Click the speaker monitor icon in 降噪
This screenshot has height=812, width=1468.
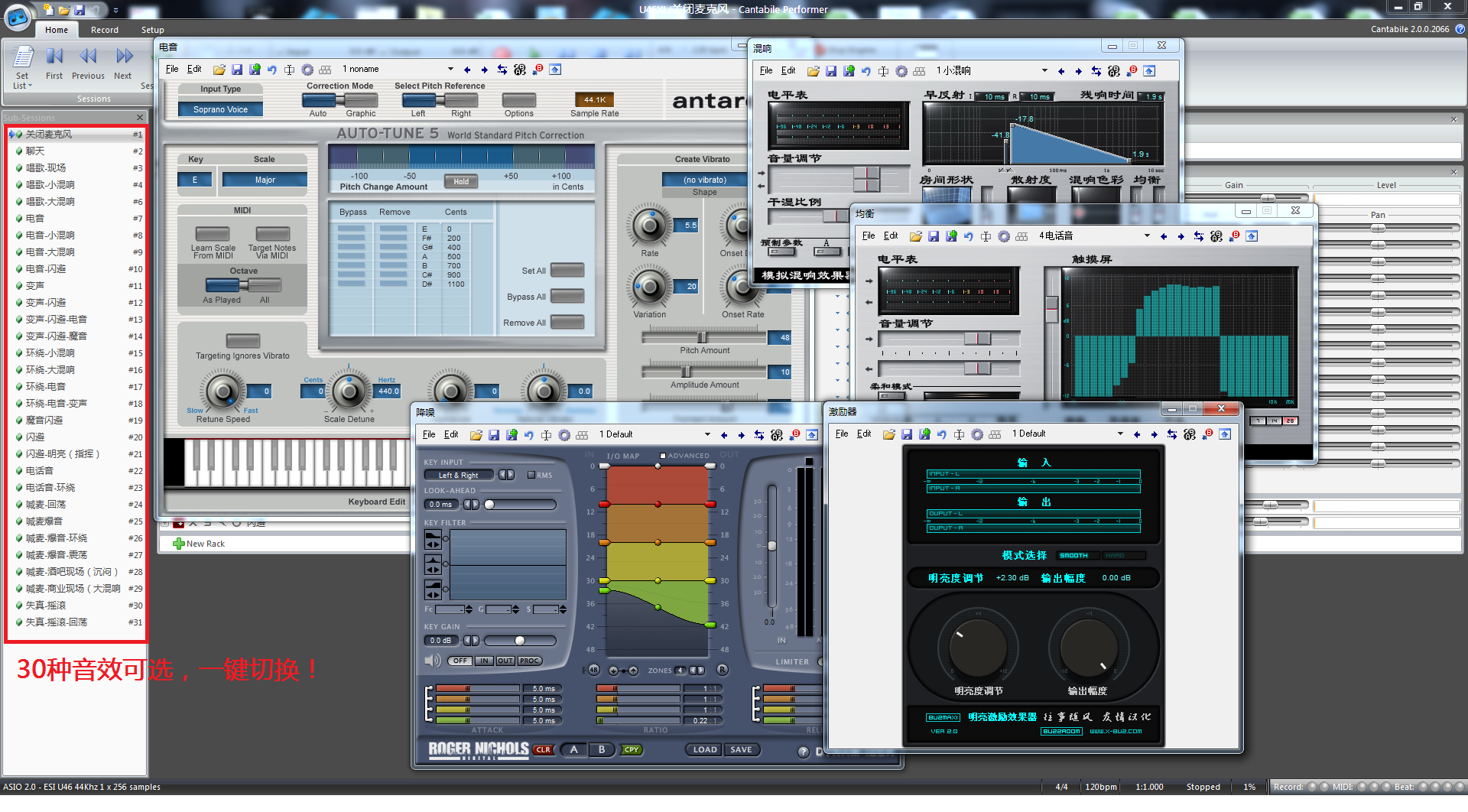432,661
